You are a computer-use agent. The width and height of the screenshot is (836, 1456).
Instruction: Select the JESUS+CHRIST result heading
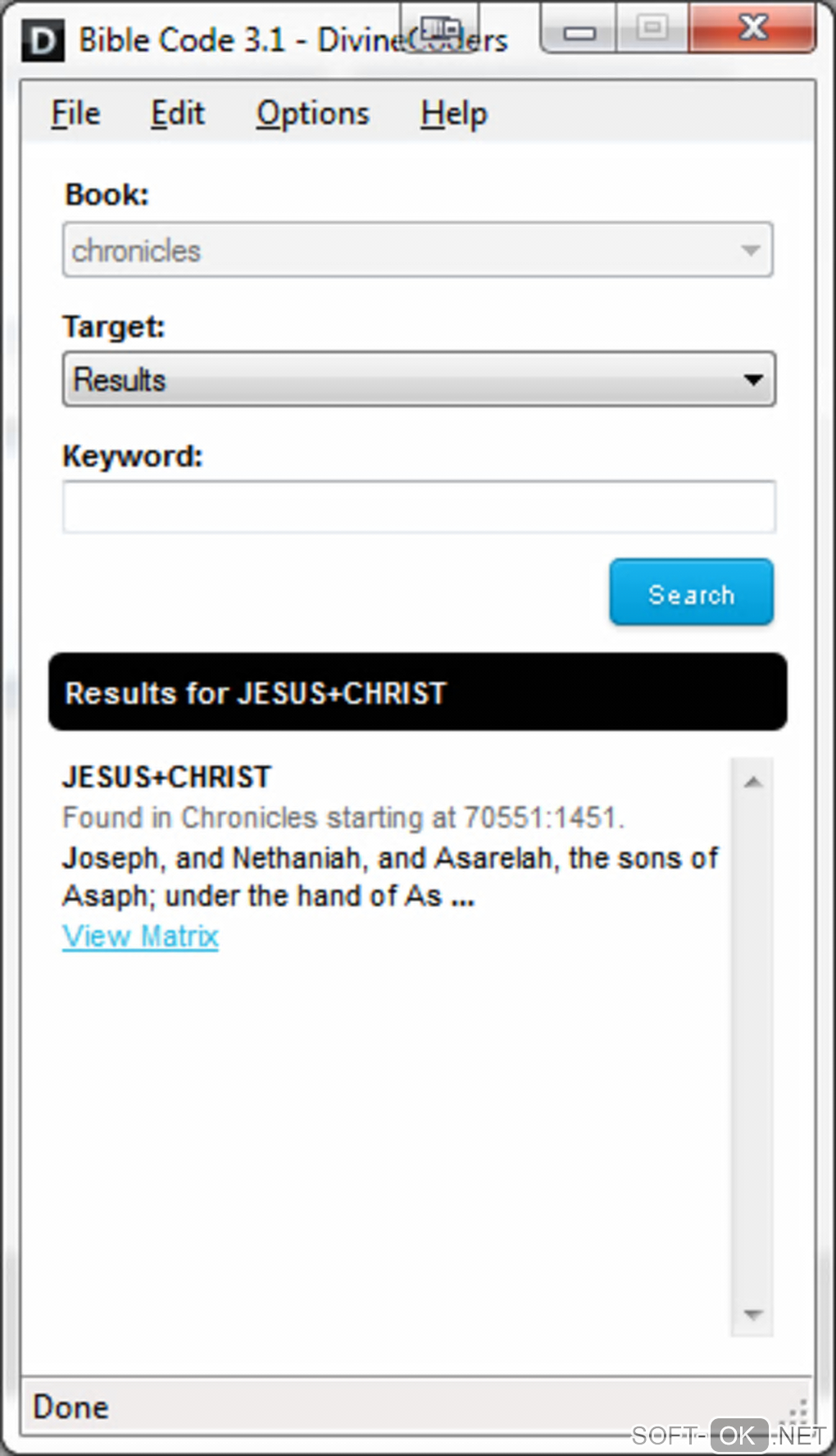pyautogui.click(x=166, y=777)
